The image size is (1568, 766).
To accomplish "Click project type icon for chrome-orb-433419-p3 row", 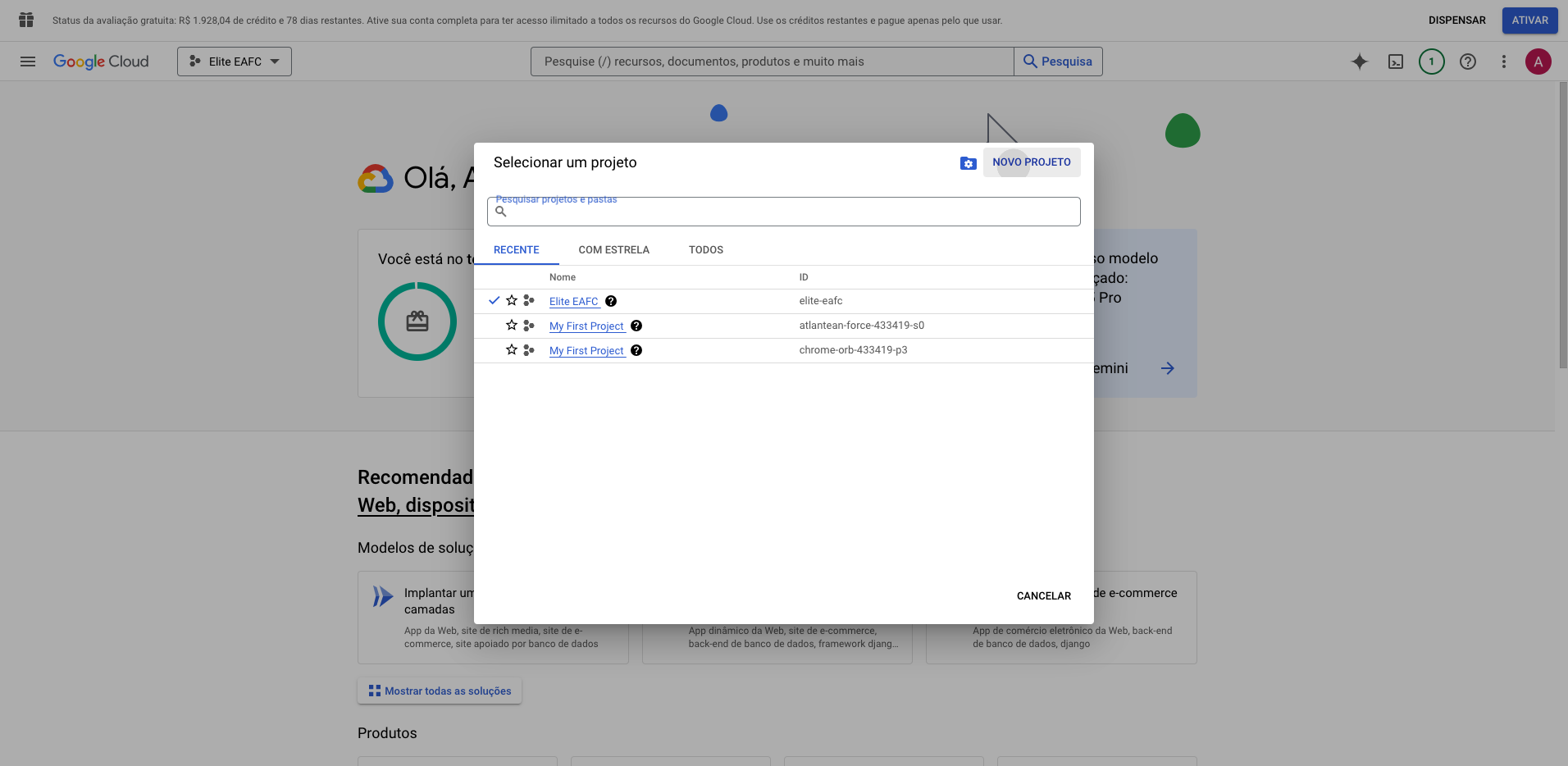I will coord(529,350).
